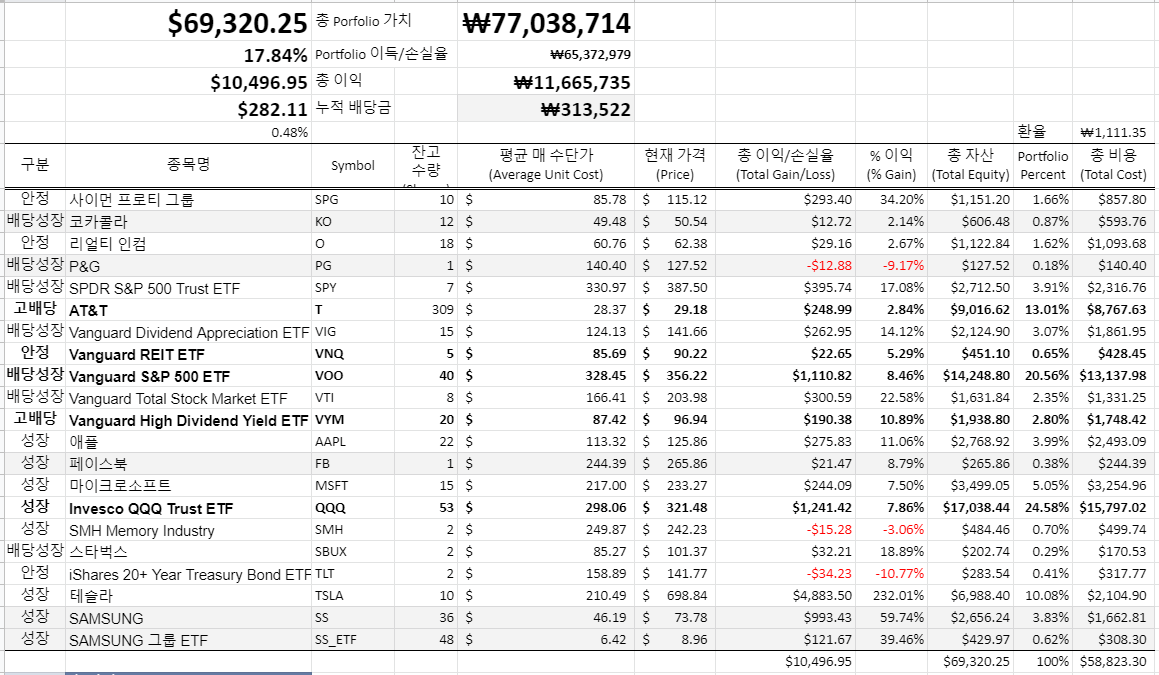Select the 17.84% portfolio gain cell
The width and height of the screenshot is (1159, 675).
[188, 55]
